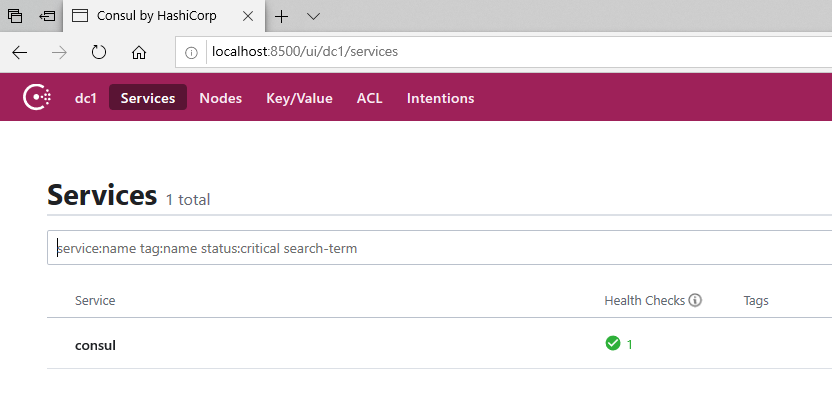
Task: Go to the browser home page
Action: pyautogui.click(x=138, y=52)
